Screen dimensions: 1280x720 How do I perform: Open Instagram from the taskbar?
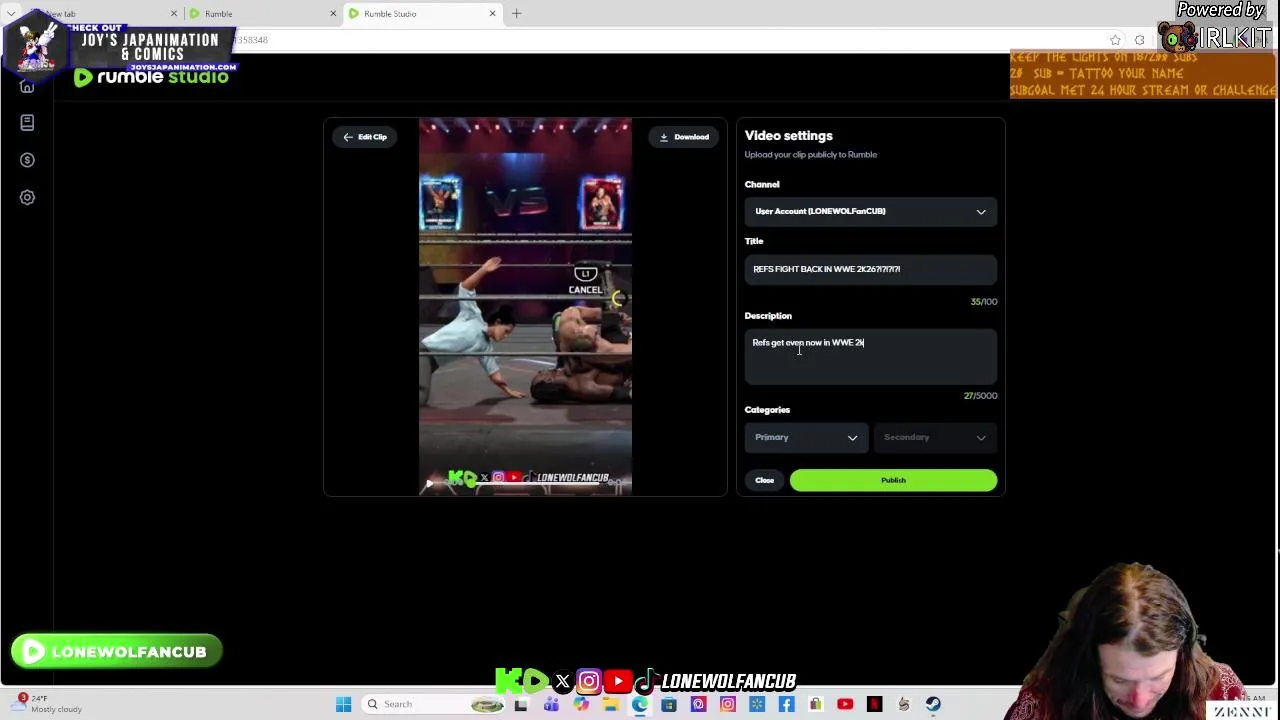point(728,705)
